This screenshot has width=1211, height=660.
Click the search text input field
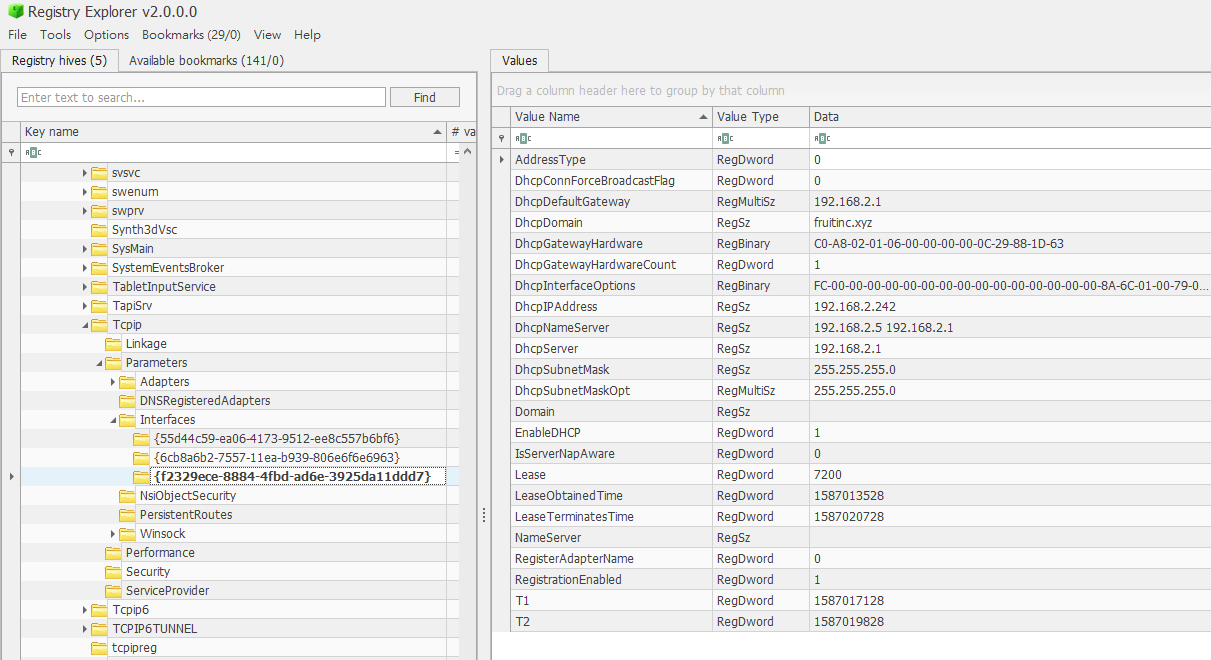coord(201,97)
